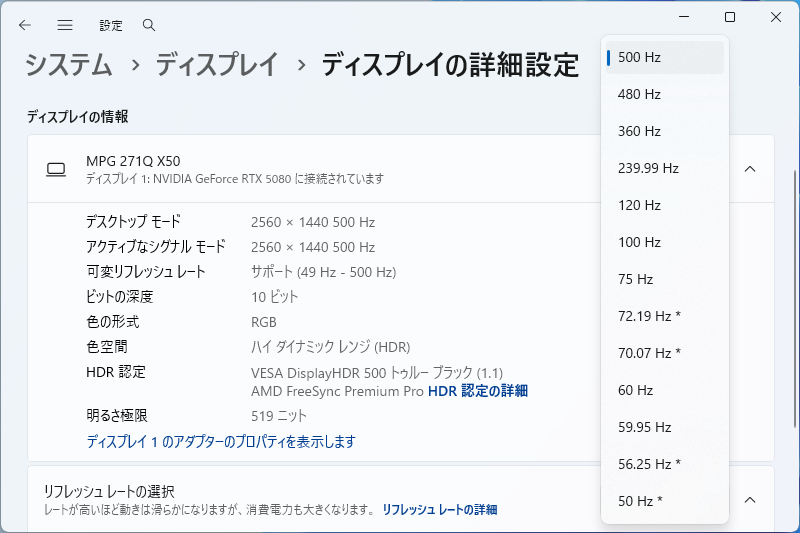This screenshot has height=533, width=800.
Task: Open the リフレッシュ レートの詳細 link
Action: pos(440,510)
